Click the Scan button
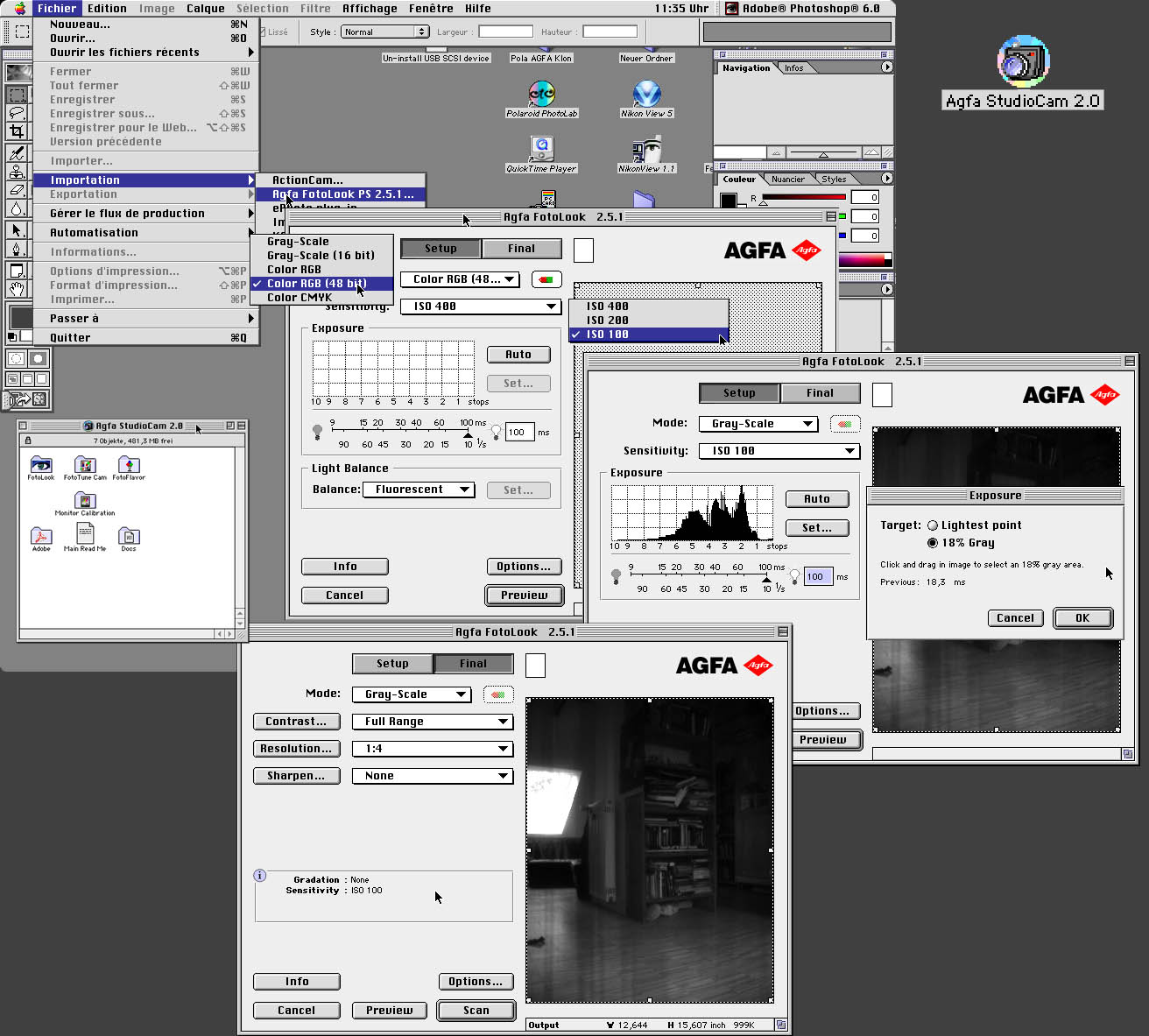 476,1010
